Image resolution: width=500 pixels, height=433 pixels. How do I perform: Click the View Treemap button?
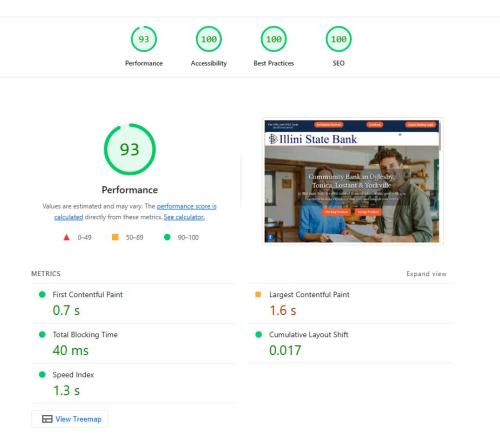tap(70, 419)
